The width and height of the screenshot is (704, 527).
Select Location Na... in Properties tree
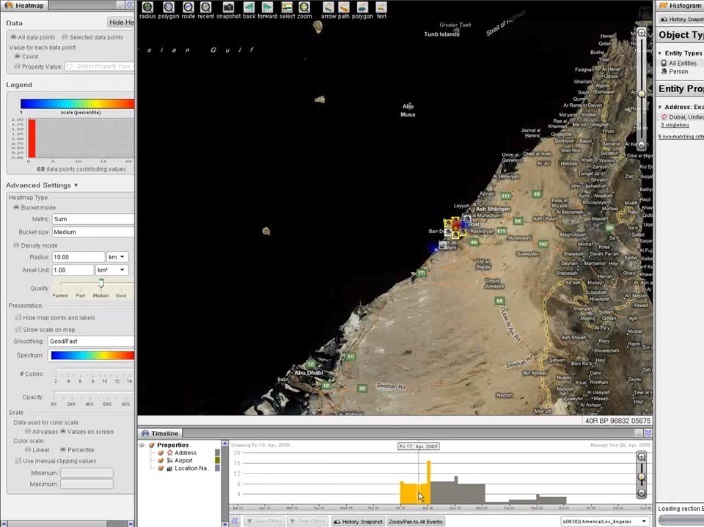pos(192,468)
